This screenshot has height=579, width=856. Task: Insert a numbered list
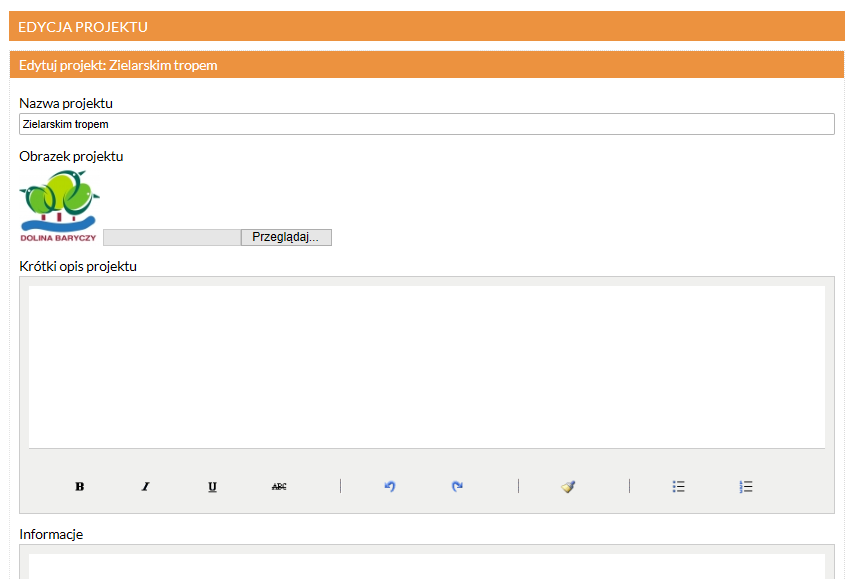tap(746, 486)
